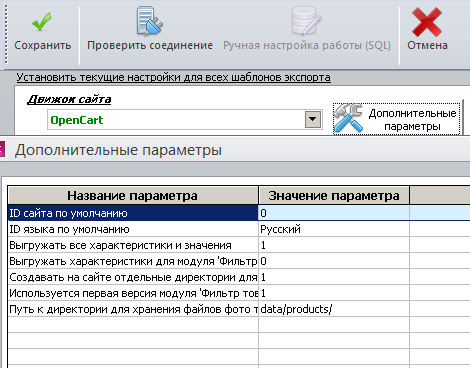Click the green checkmark Save icon
470x368 pixels.
click(42, 22)
